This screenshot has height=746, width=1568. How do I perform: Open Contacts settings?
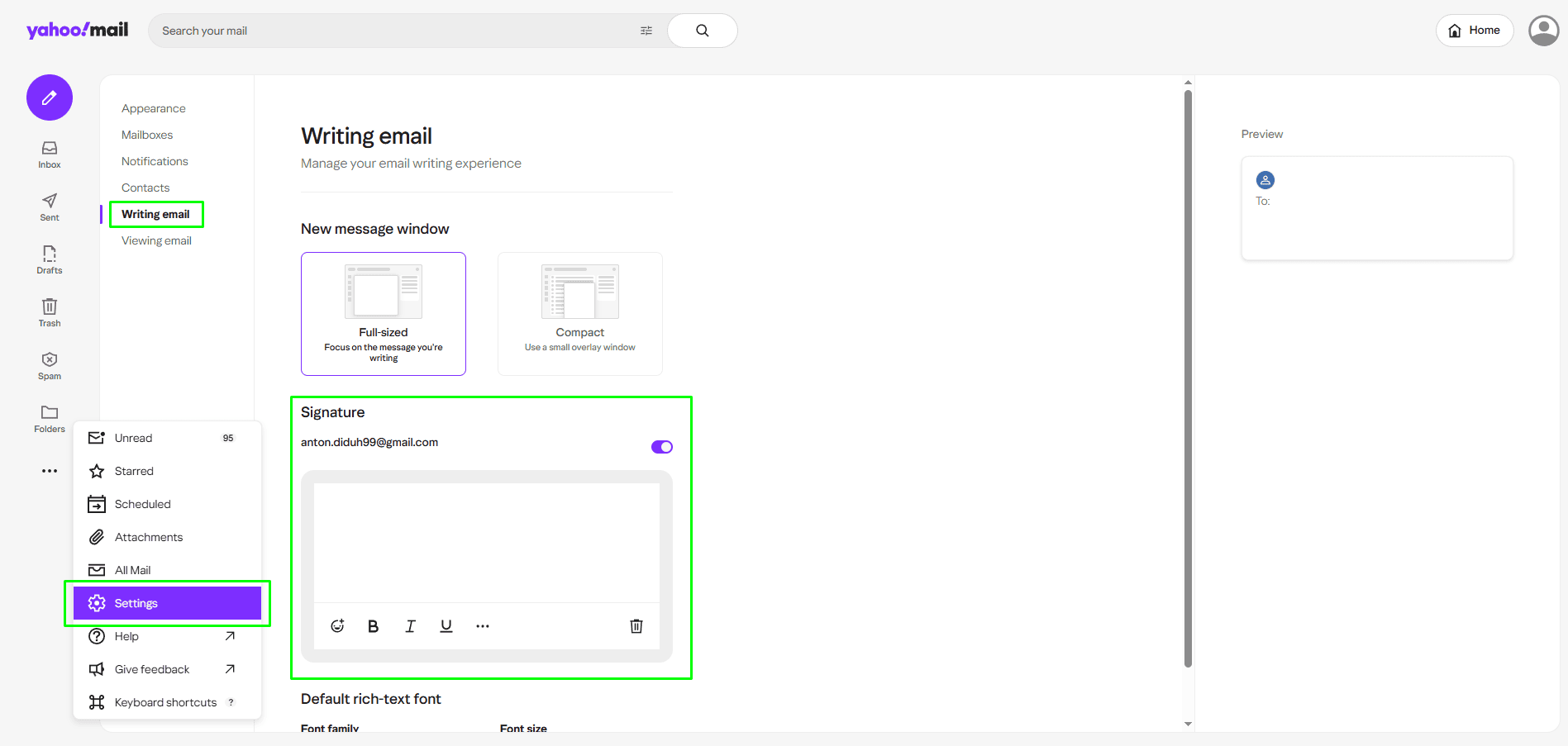click(x=145, y=188)
